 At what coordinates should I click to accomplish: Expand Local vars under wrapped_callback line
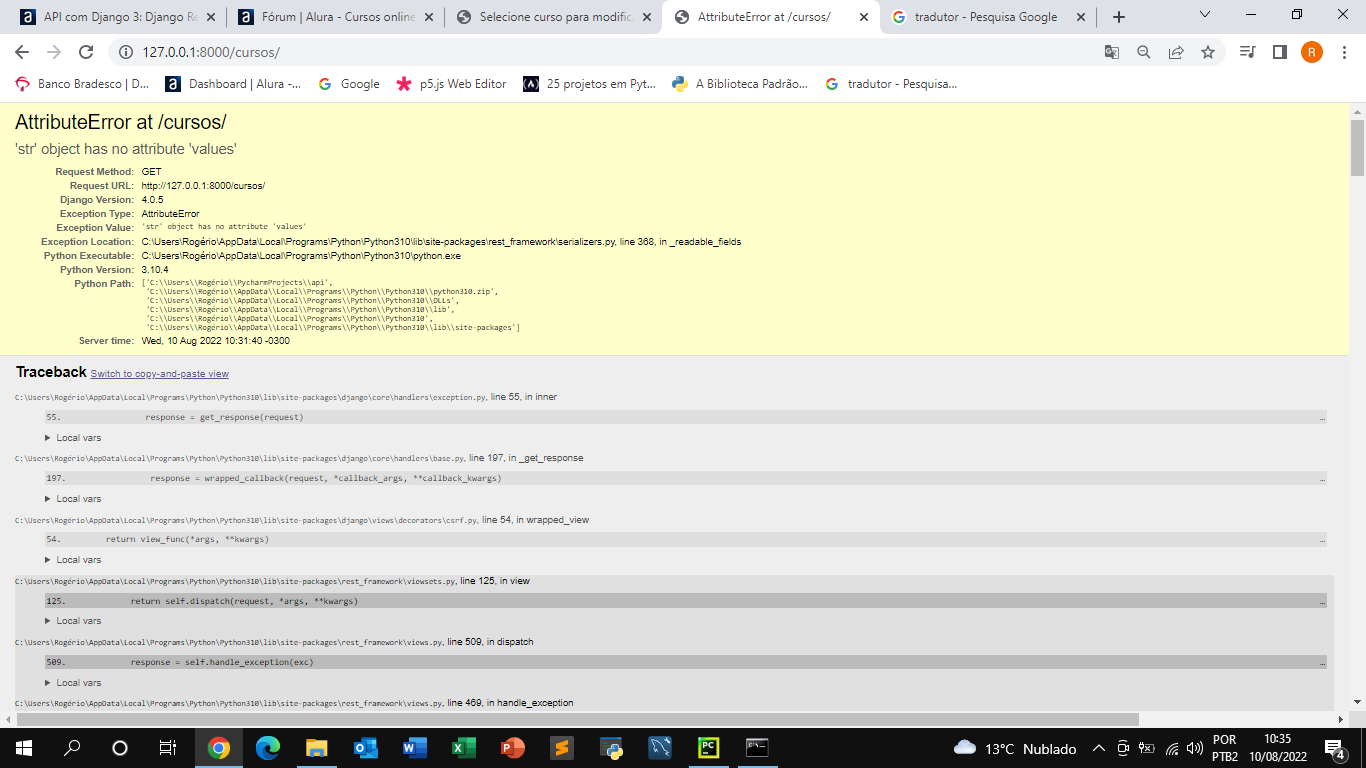73,499
